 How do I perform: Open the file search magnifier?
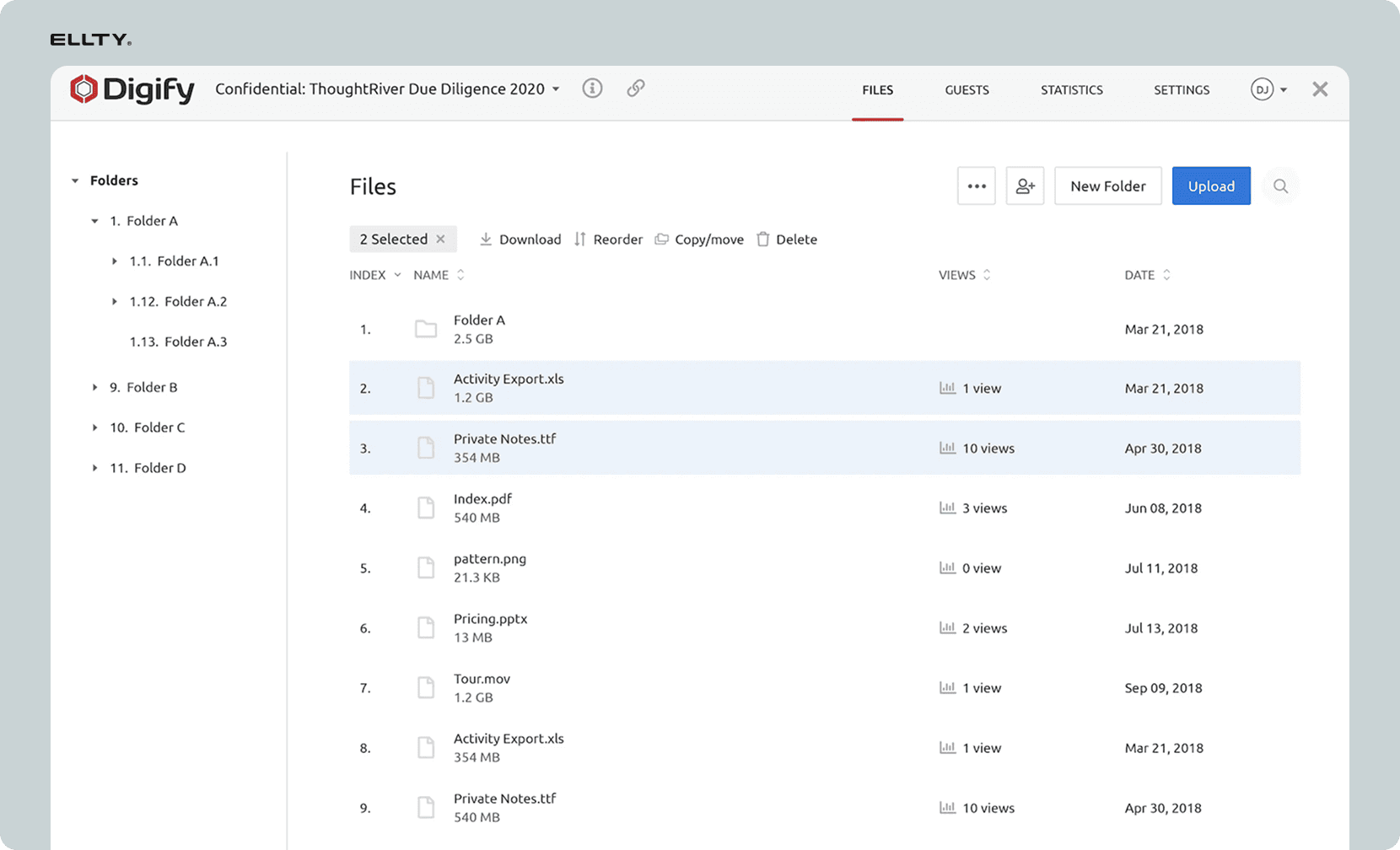1280,186
